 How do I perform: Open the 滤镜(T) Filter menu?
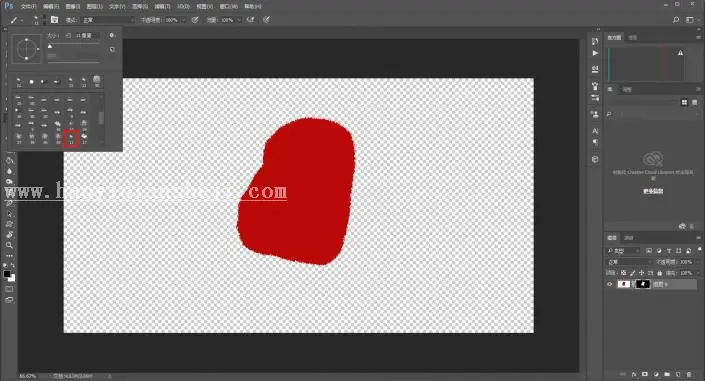click(162, 7)
